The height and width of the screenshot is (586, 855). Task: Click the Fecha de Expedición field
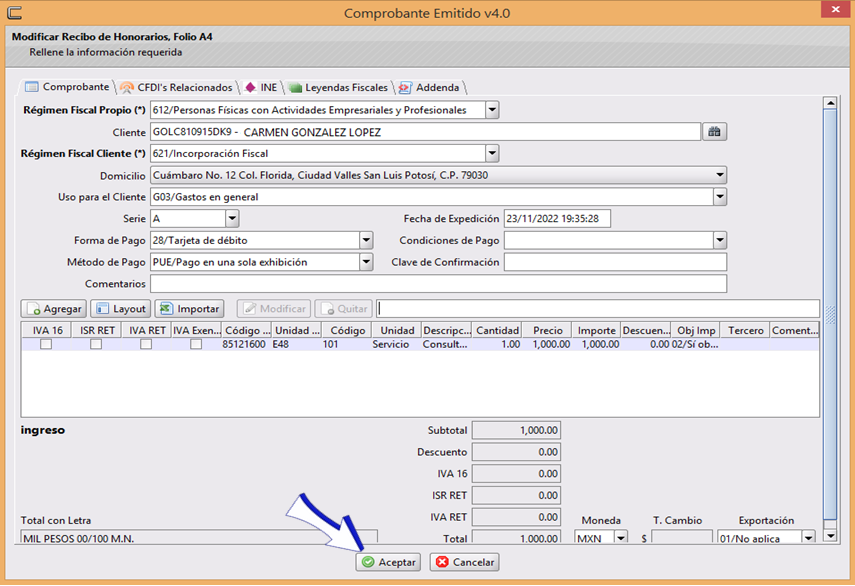click(x=557, y=219)
